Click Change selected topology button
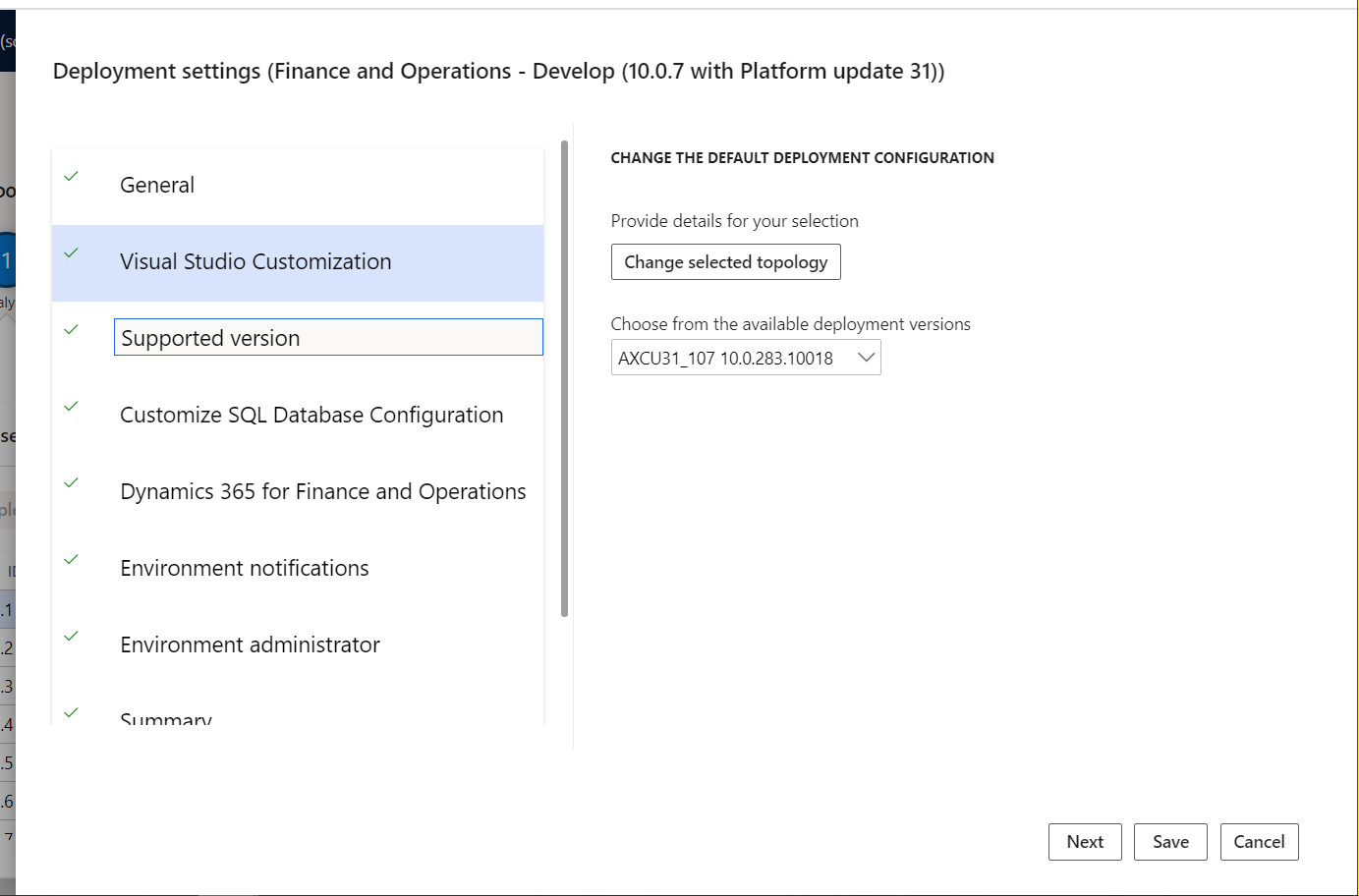This screenshot has width=1359, height=896. [x=726, y=262]
